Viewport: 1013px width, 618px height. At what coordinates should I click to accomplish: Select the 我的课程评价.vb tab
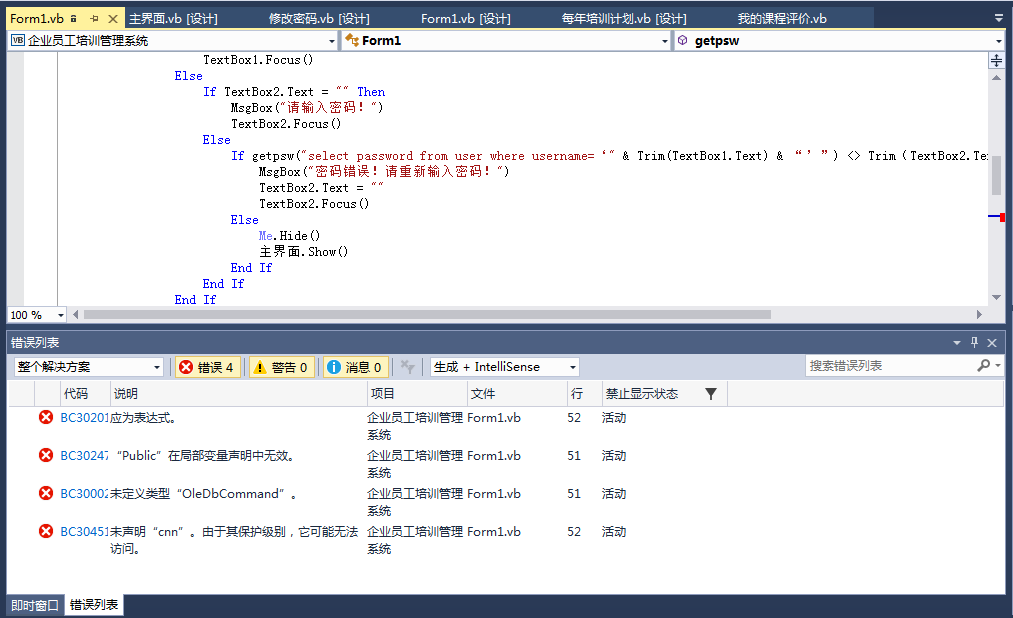pos(782,19)
